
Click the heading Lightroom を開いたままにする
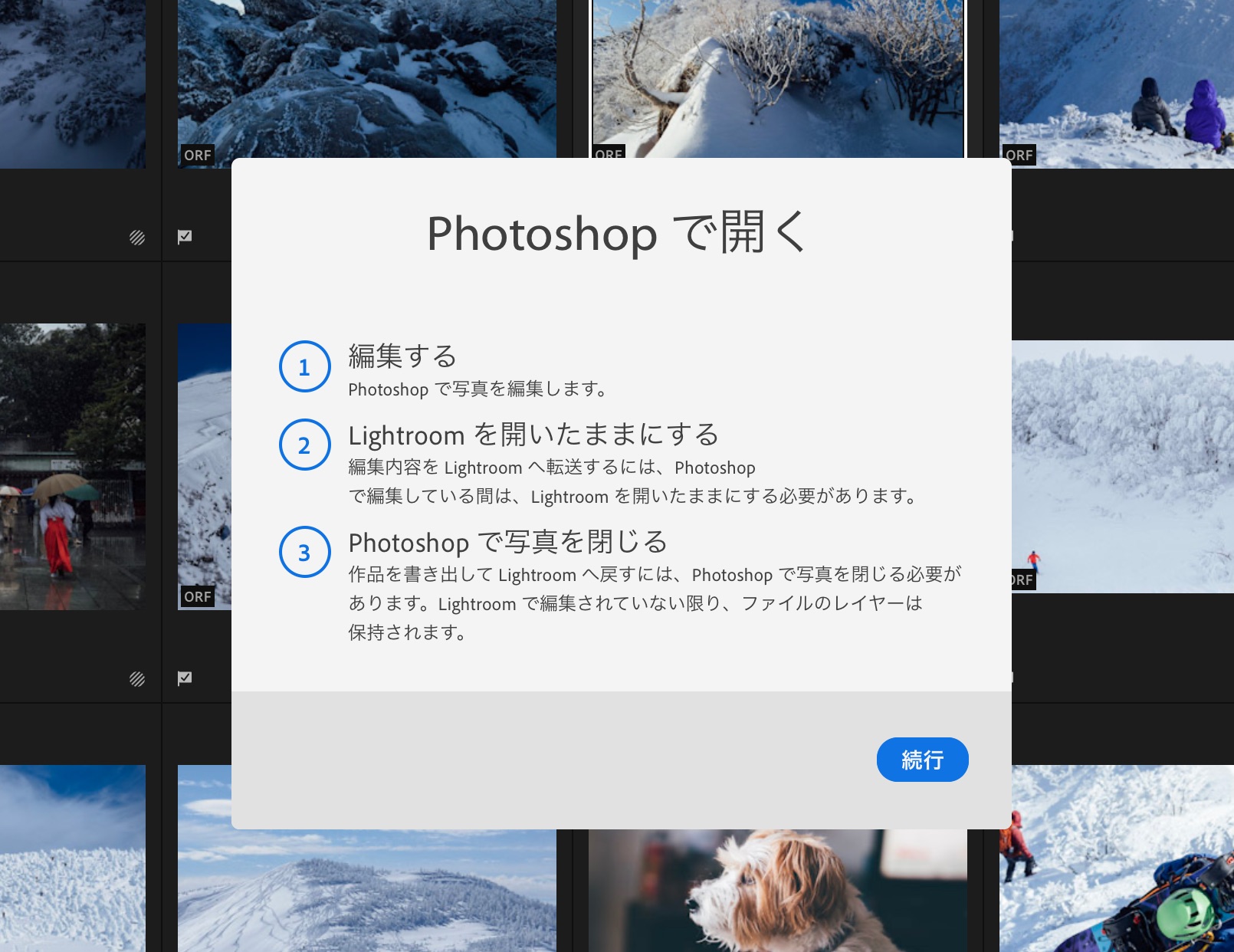(x=533, y=435)
